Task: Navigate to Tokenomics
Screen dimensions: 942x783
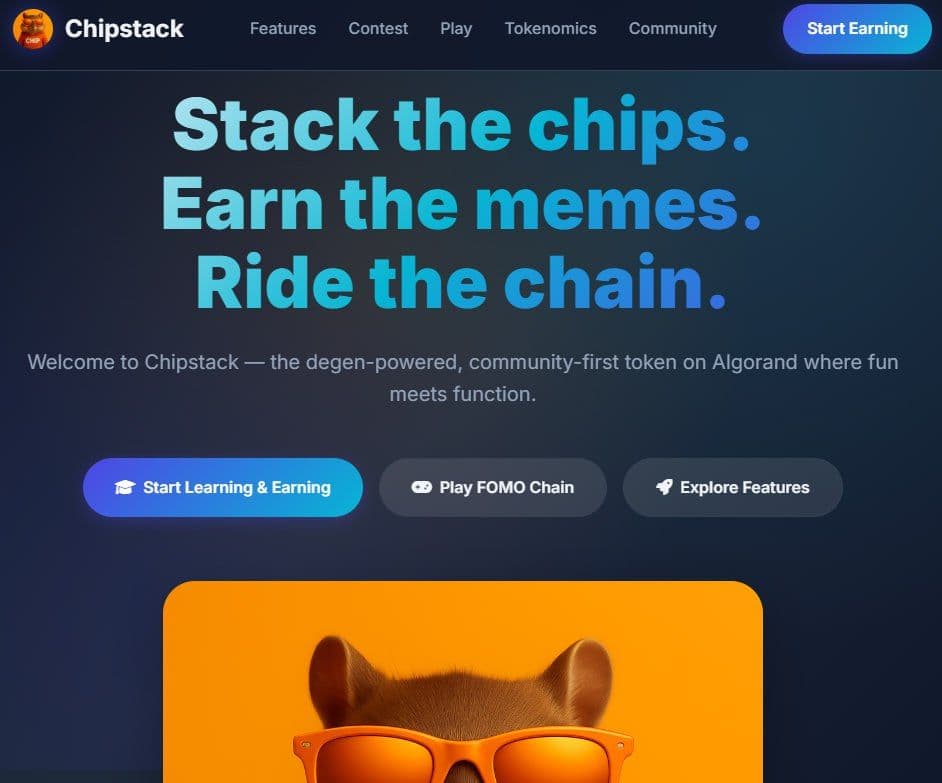Action: [550, 29]
